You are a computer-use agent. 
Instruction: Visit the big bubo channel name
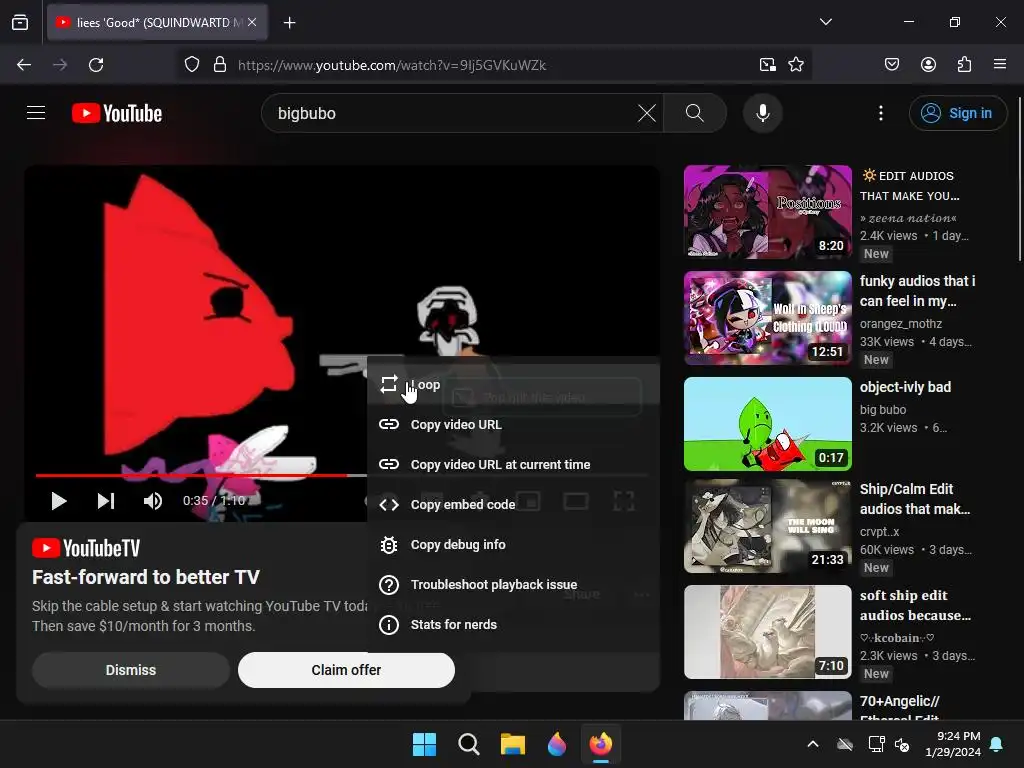[882, 409]
